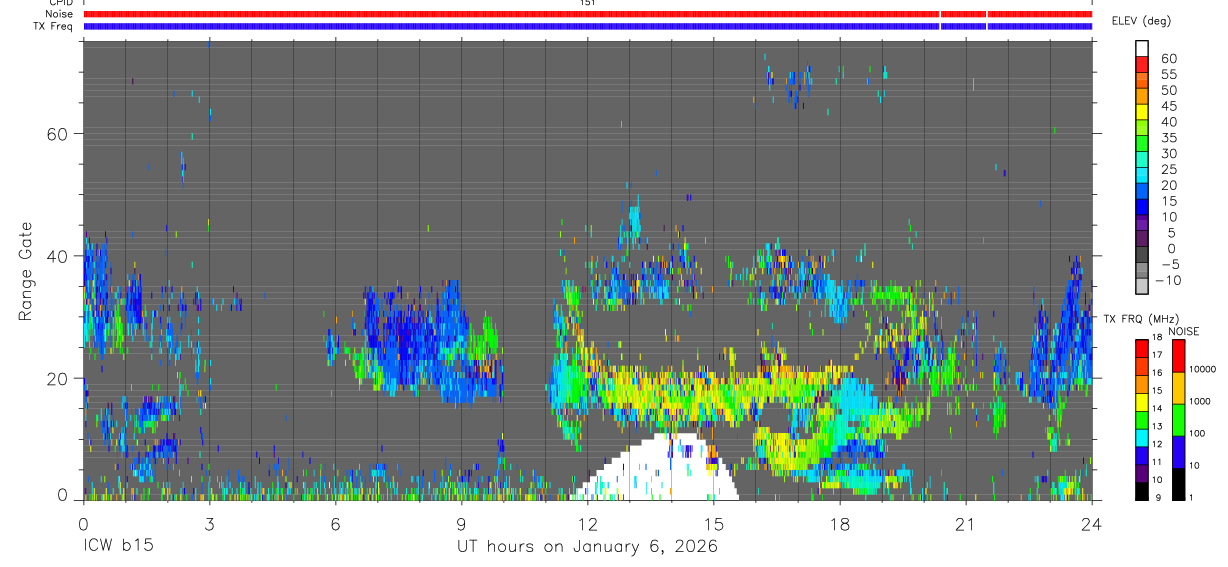Click the NOISE label '1000'
This screenshot has width=1228, height=567.
pos(1201,401)
